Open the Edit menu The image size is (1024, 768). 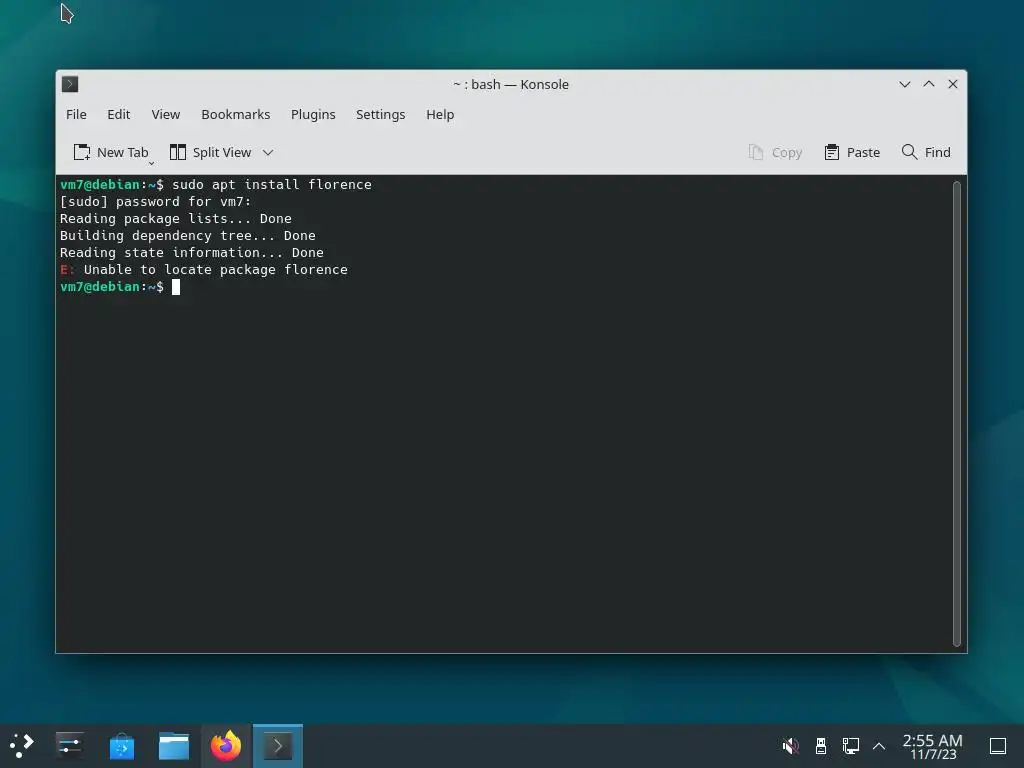(118, 114)
